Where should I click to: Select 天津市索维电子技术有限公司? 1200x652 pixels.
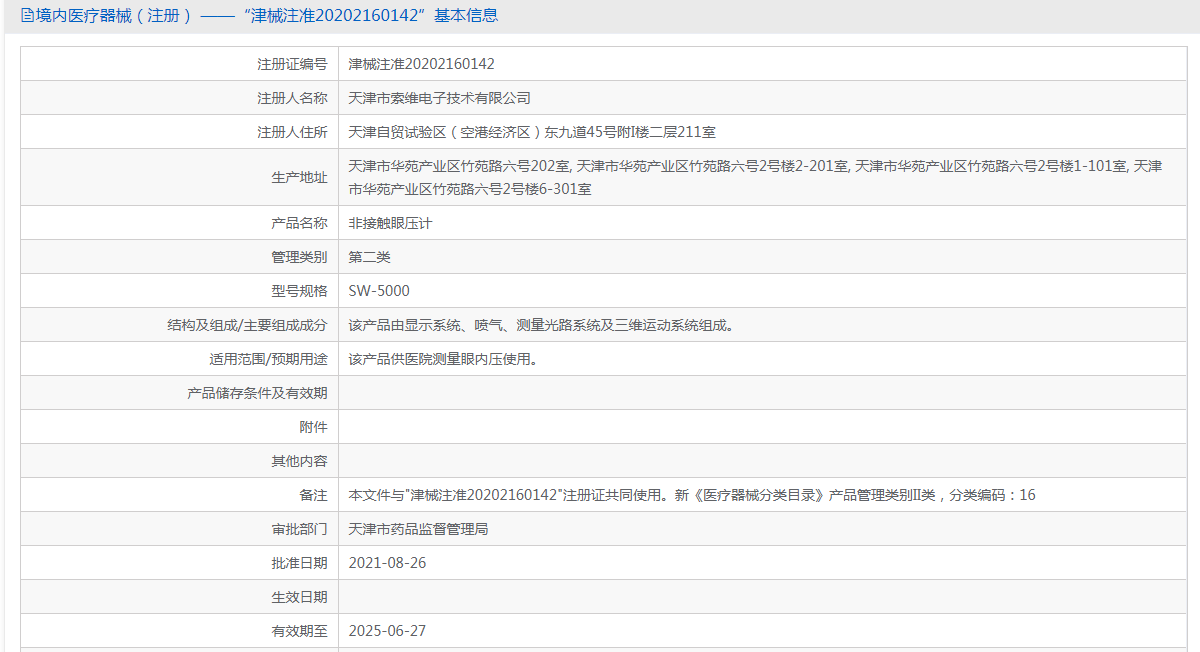(x=439, y=98)
